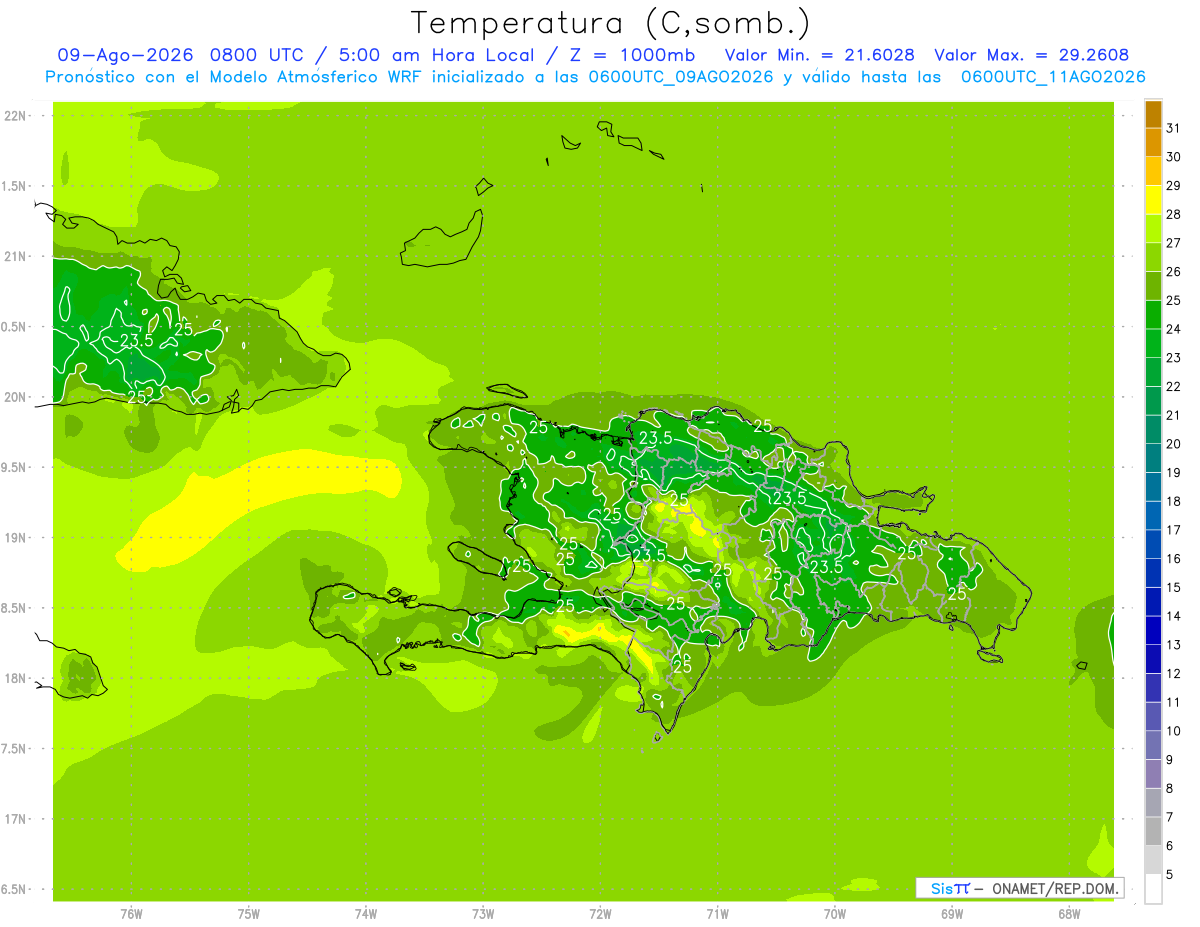Click the 68W longitude axis label
Image resolution: width=1200 pixels, height=927 pixels.
point(1069,913)
